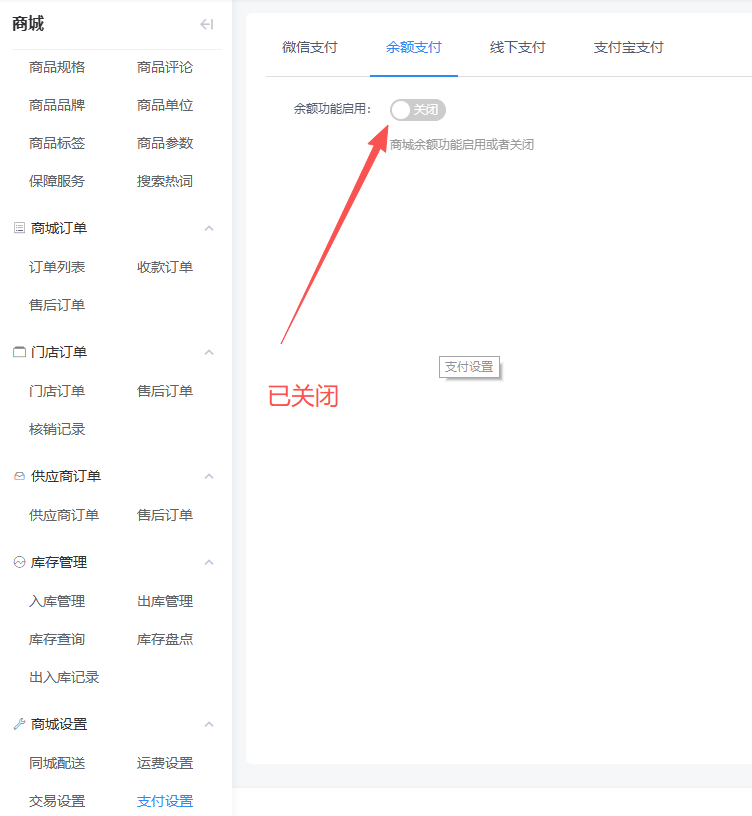752x816 pixels.
Task: Click the 商城 sidebar title
Action: click(28, 24)
